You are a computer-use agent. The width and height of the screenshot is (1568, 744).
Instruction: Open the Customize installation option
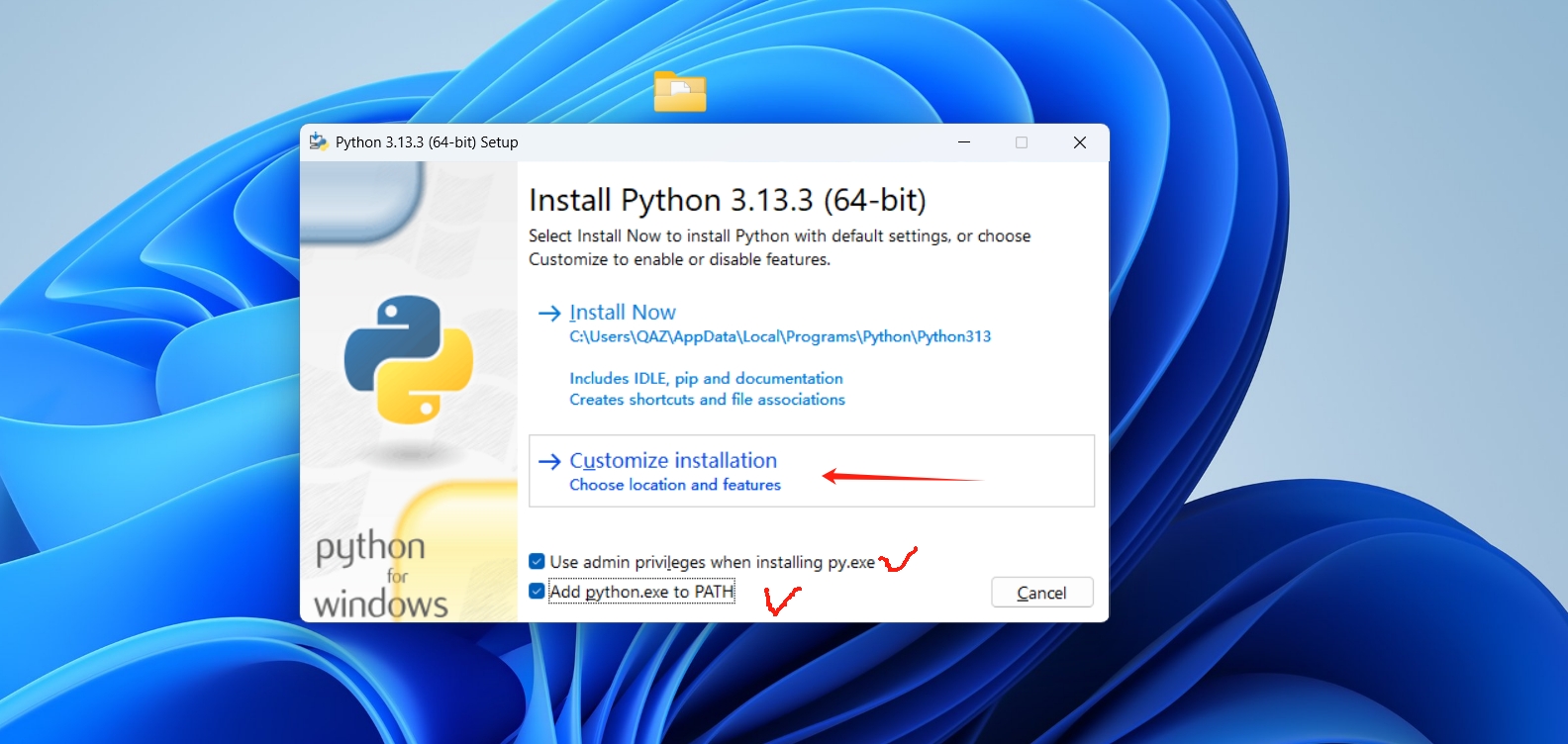pos(812,471)
